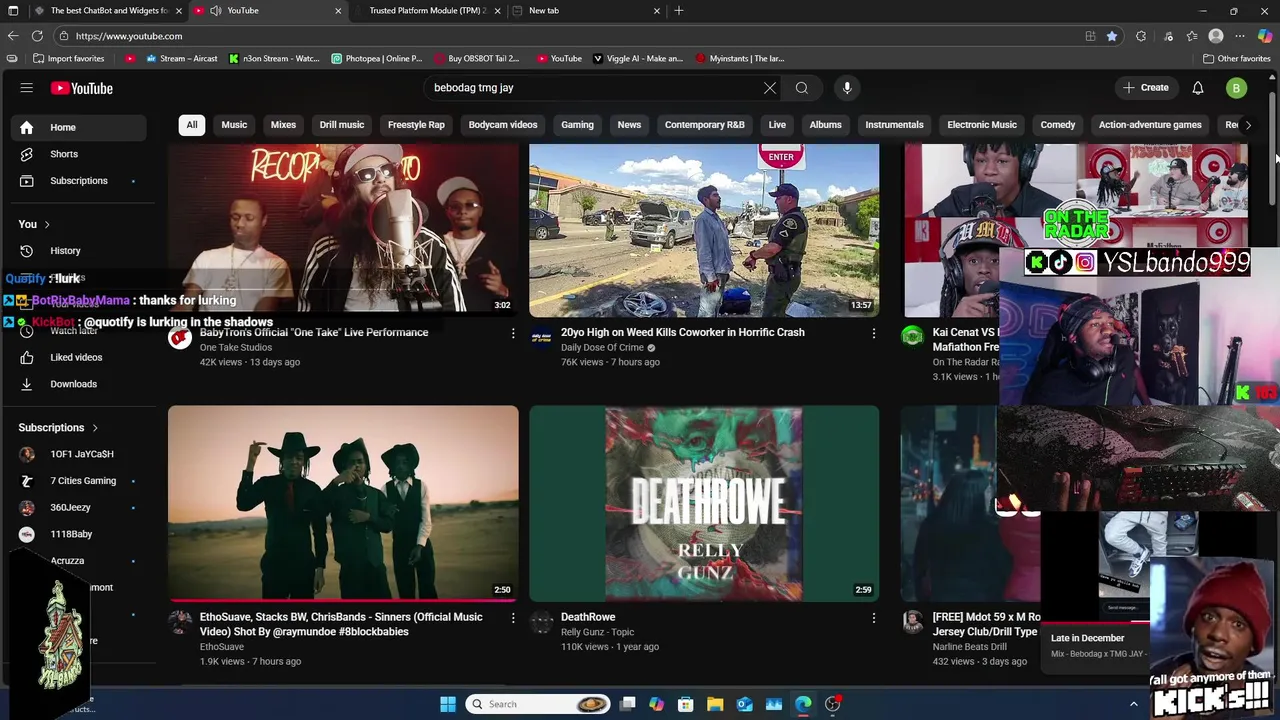Play the BabyTron One Take thumbnail
Image resolution: width=1280 pixels, height=720 pixels.
(x=343, y=231)
